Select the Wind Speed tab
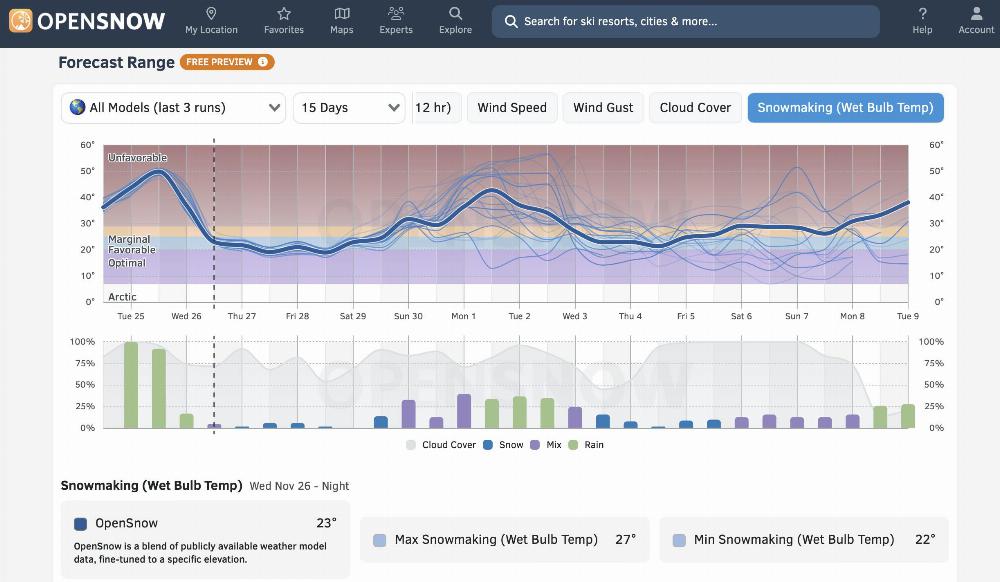Image resolution: width=1000 pixels, height=582 pixels. [511, 108]
